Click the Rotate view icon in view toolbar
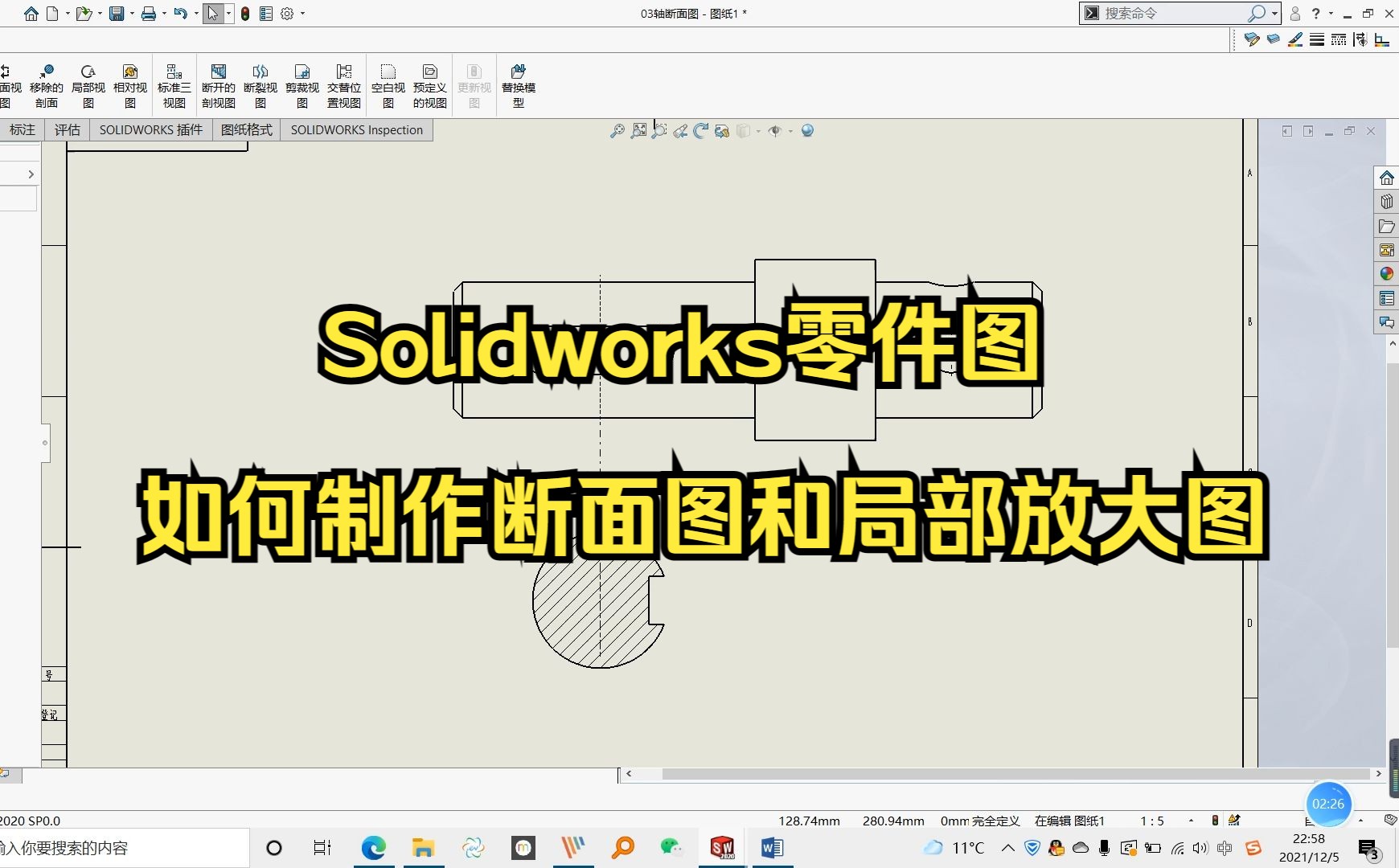Screen dimensions: 1399x868 (701, 131)
